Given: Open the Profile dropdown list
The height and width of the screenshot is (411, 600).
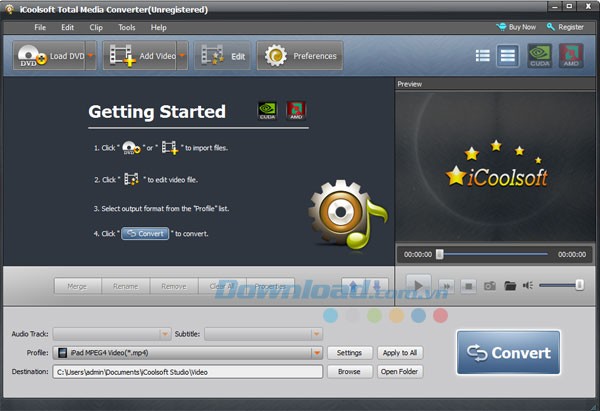Looking at the screenshot, I should click(x=188, y=353).
